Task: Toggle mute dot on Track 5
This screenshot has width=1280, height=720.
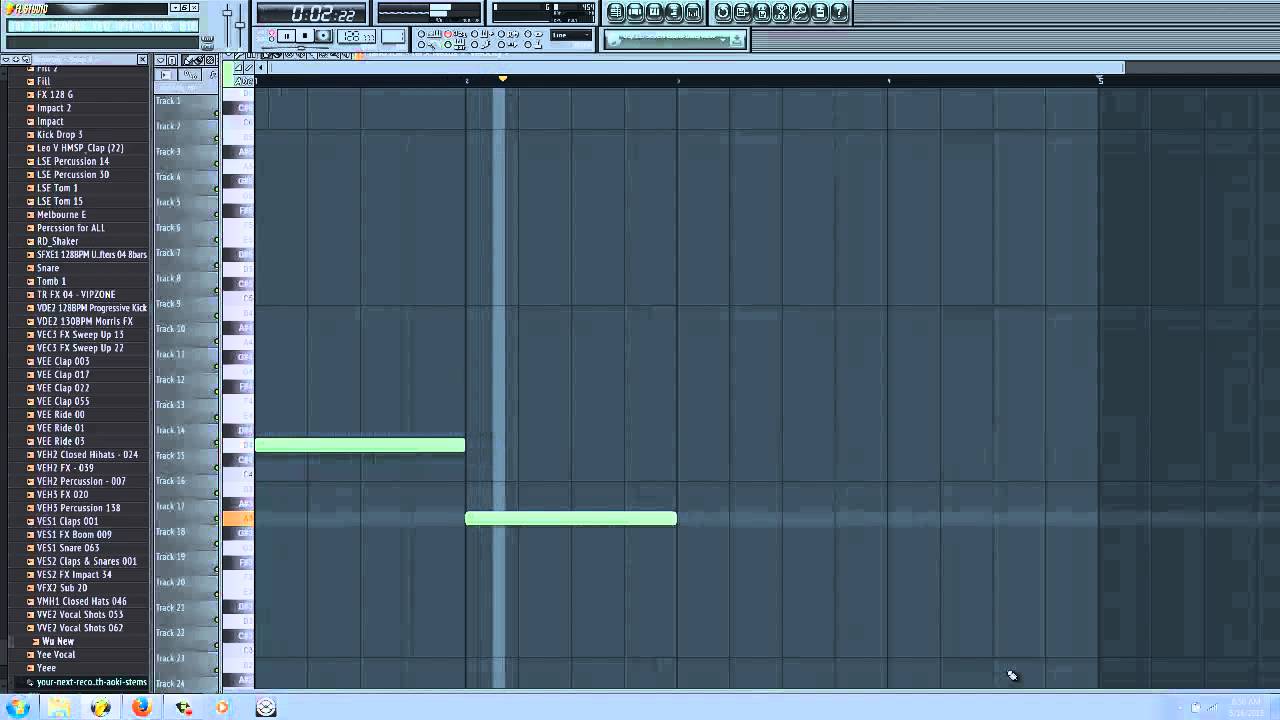Action: [216, 214]
